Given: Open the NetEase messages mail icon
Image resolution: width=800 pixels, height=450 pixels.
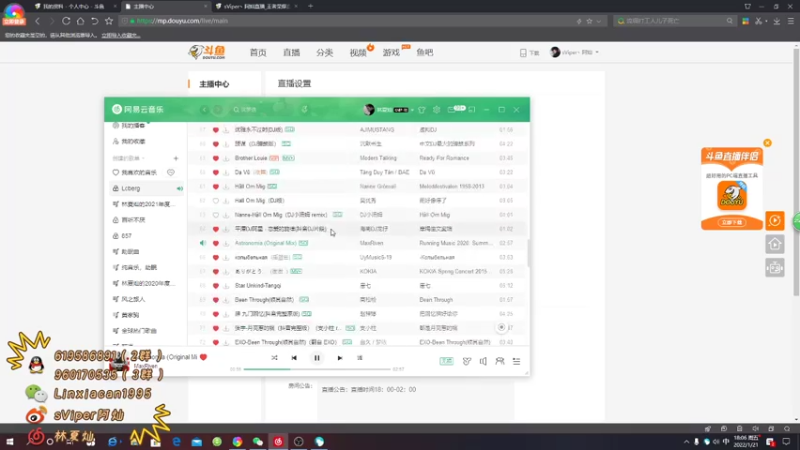Looking at the screenshot, I should pyautogui.click(x=452, y=110).
